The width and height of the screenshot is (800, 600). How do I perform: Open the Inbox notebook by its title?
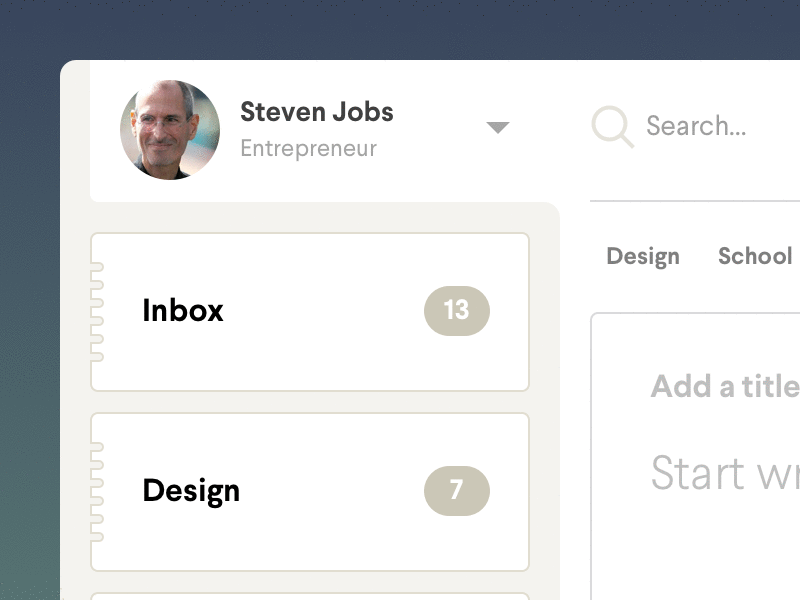tap(183, 310)
